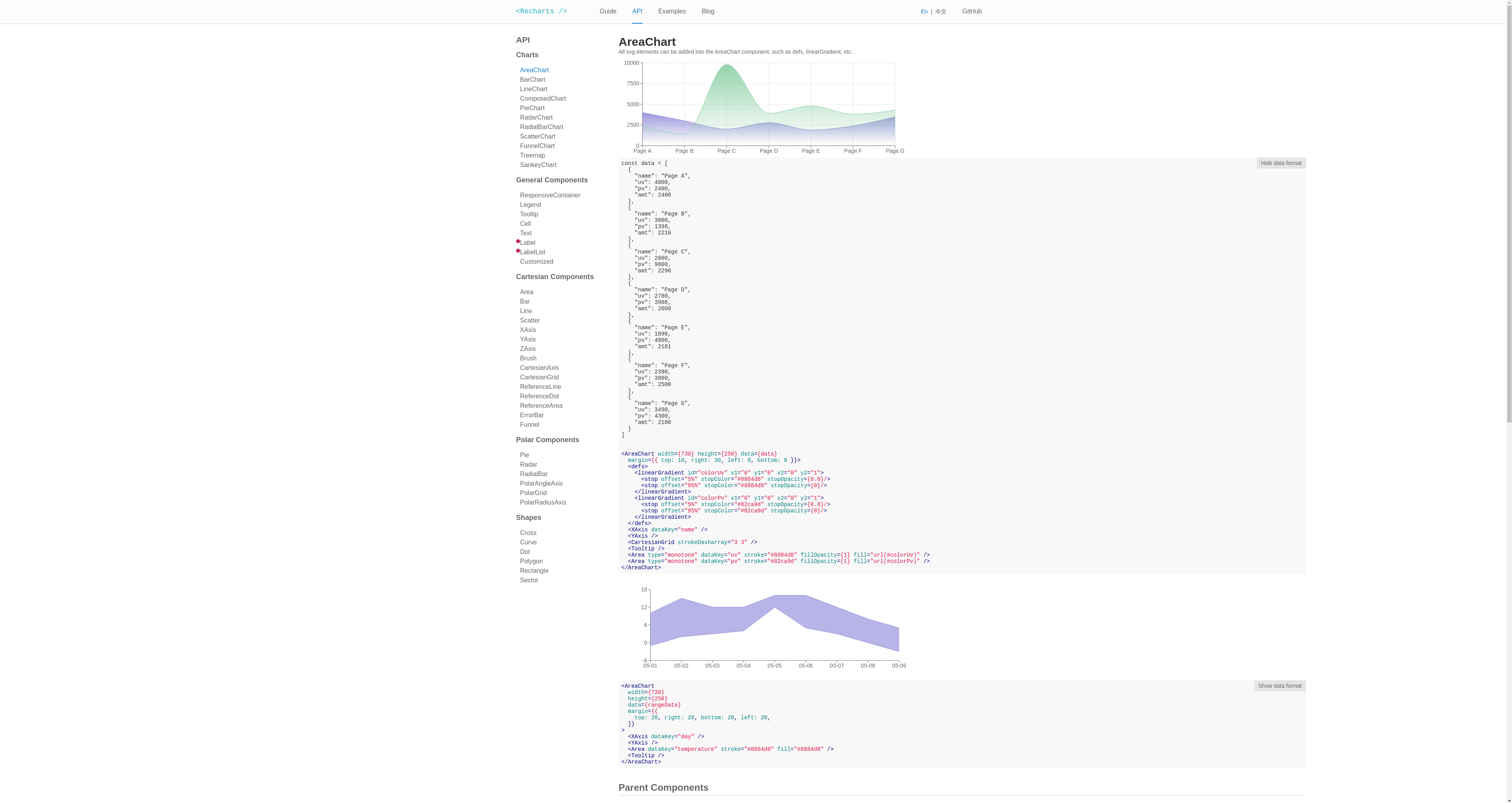This screenshot has width=1512, height=803.
Task: Select Customized in the sidebar
Action: 536,261
